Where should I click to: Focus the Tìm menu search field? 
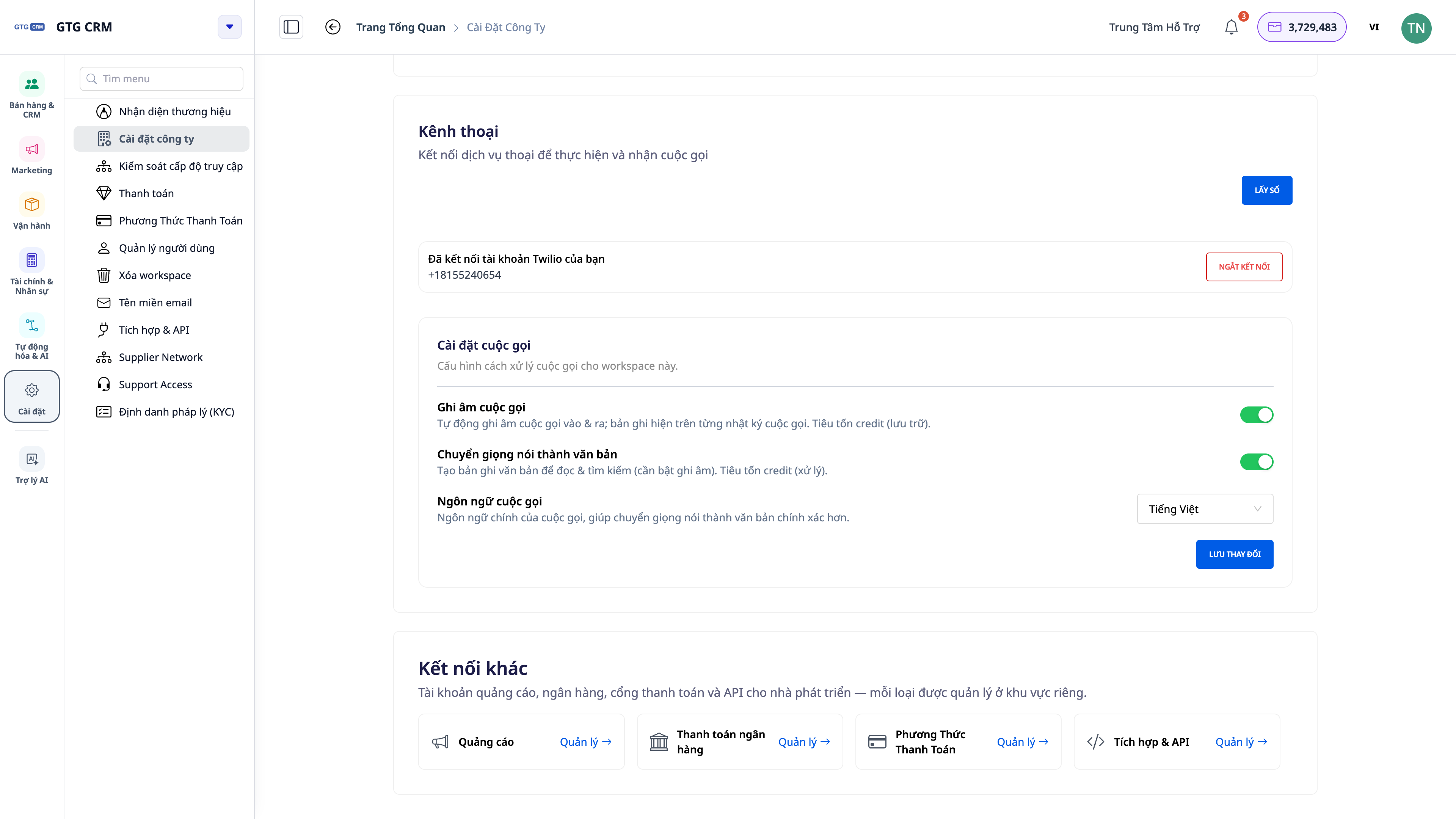coord(162,78)
